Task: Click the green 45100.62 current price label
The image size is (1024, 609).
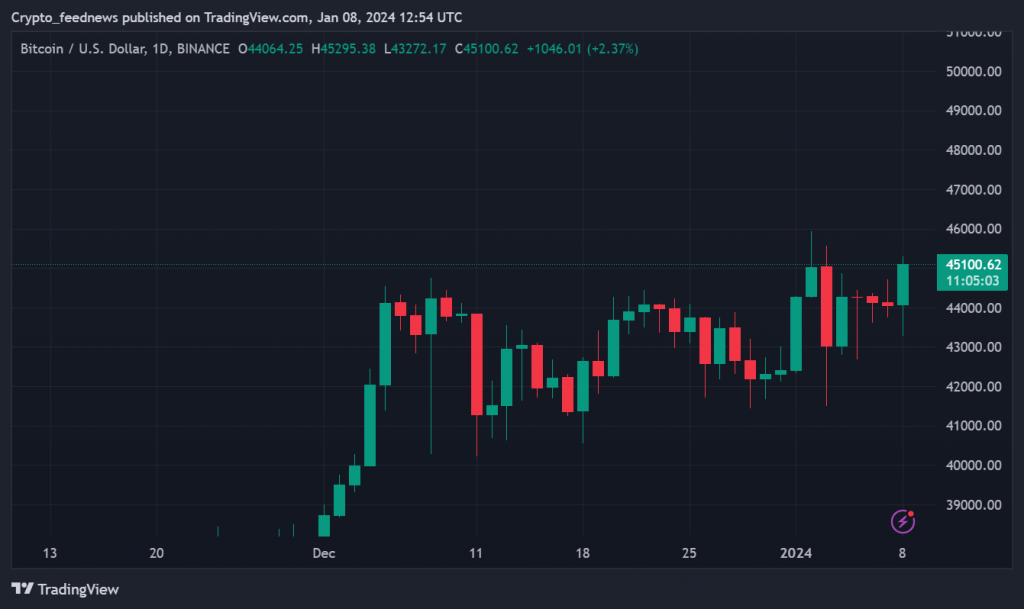Action: (972, 264)
